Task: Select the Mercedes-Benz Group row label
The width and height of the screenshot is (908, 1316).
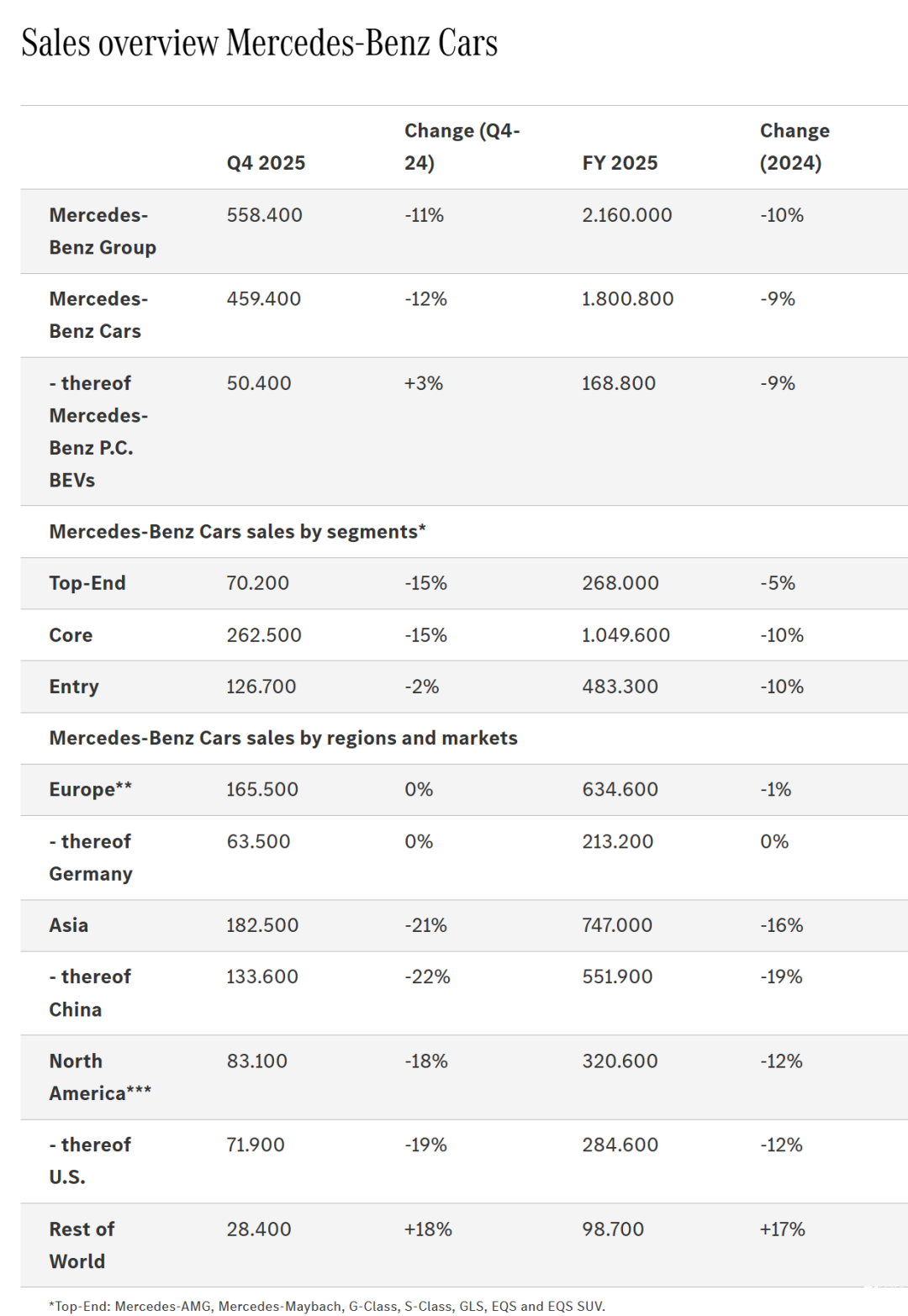Action: click(x=103, y=231)
